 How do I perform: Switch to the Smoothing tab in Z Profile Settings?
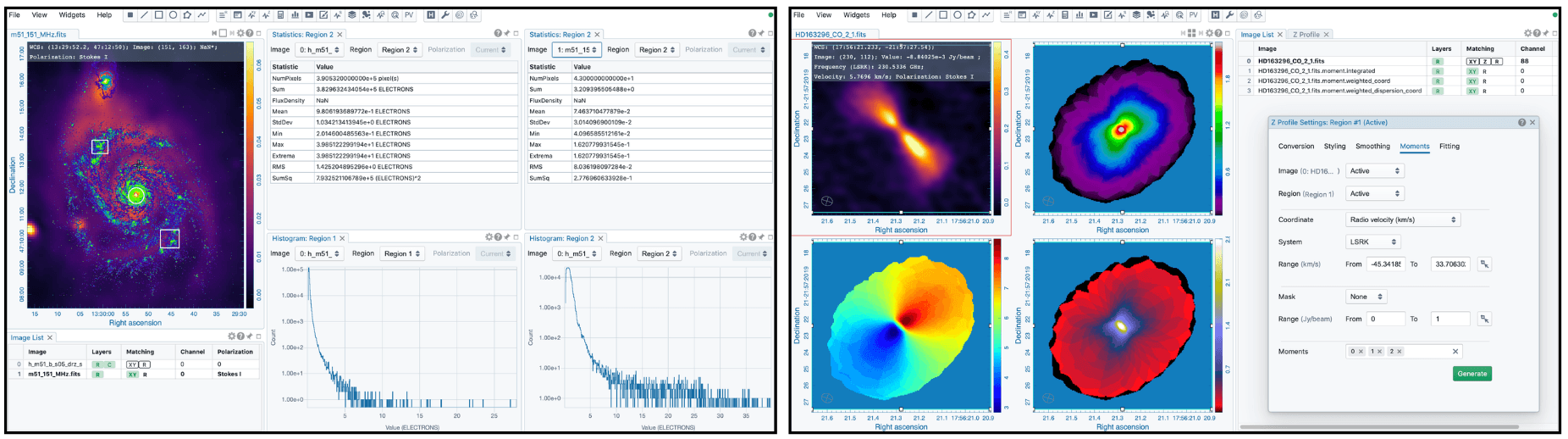click(x=1372, y=146)
